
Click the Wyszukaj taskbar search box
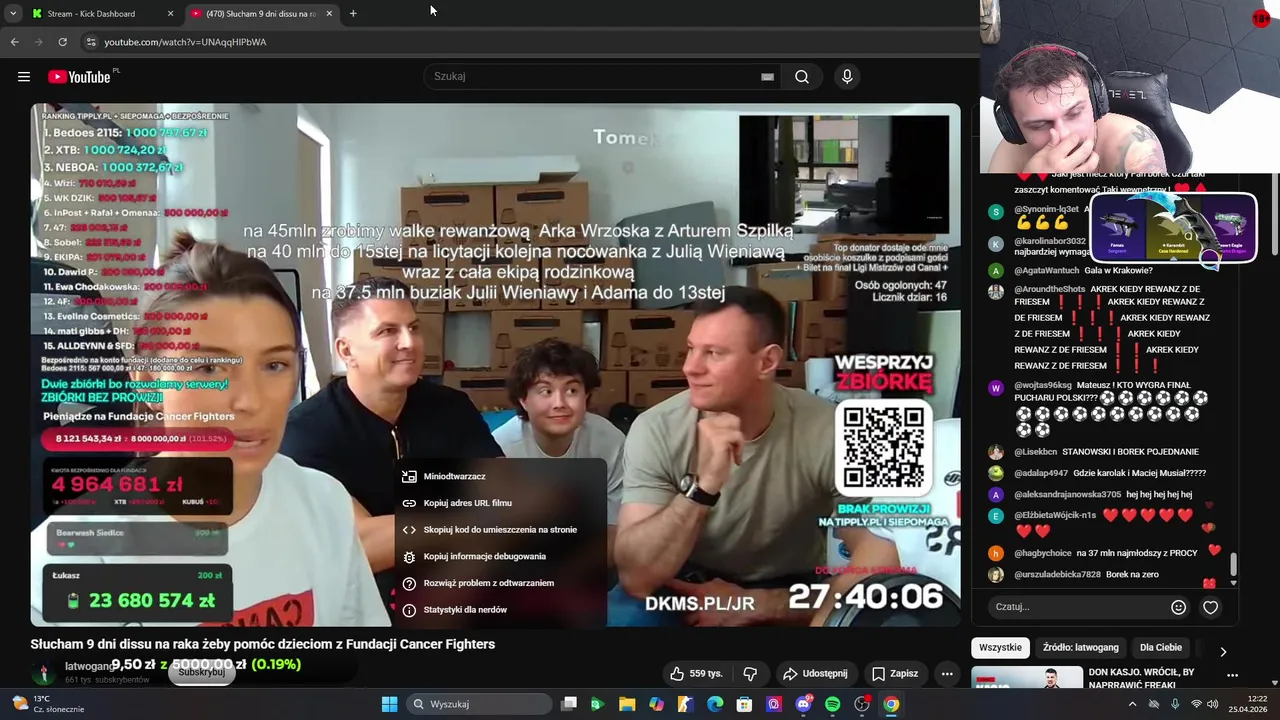click(x=480, y=704)
